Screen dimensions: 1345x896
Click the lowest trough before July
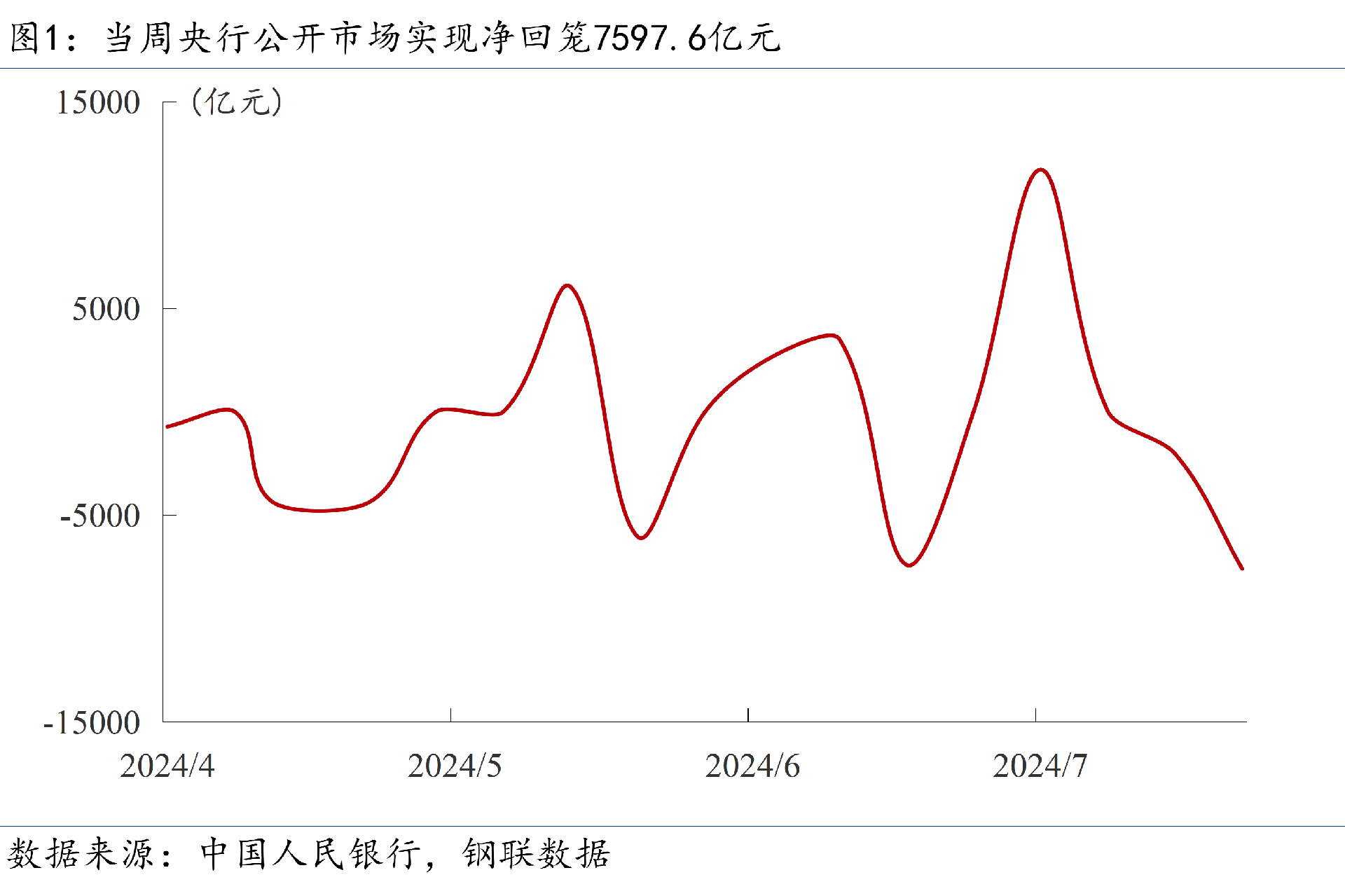pos(909,565)
